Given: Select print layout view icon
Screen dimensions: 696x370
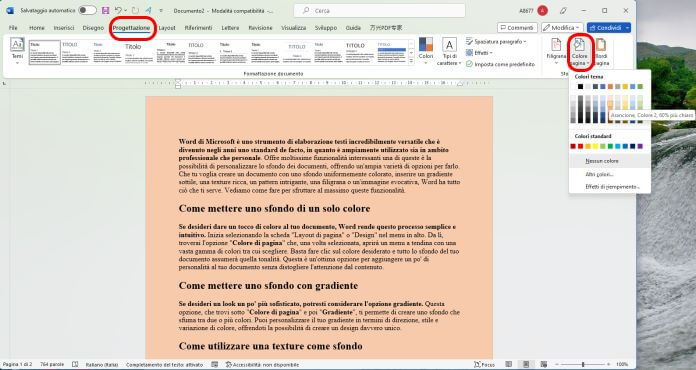Looking at the screenshot, I should pyautogui.click(x=526, y=364).
